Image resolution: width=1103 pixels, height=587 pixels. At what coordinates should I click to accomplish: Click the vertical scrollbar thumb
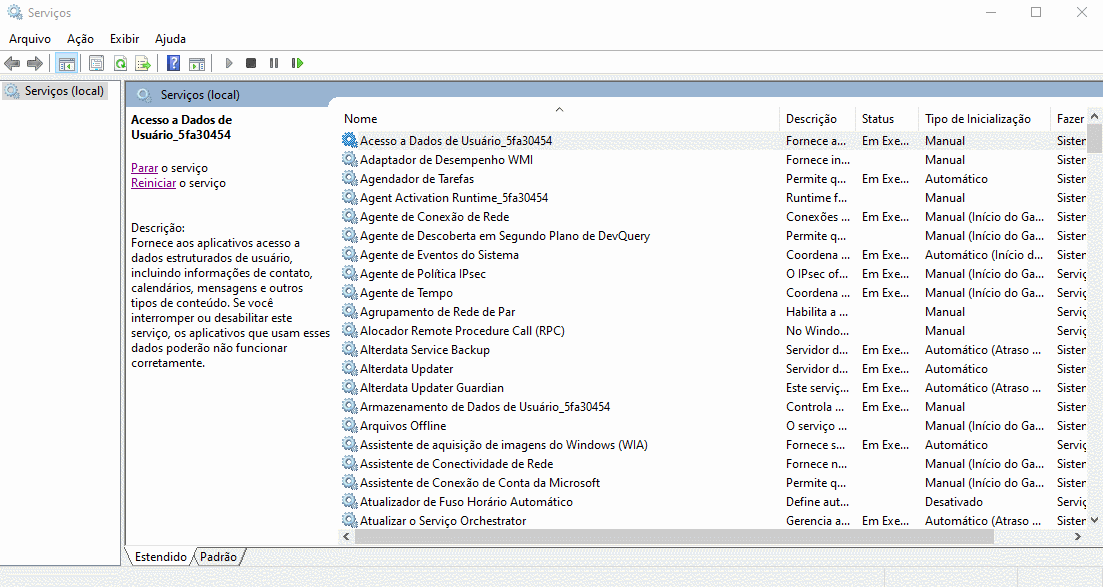tap(1095, 139)
